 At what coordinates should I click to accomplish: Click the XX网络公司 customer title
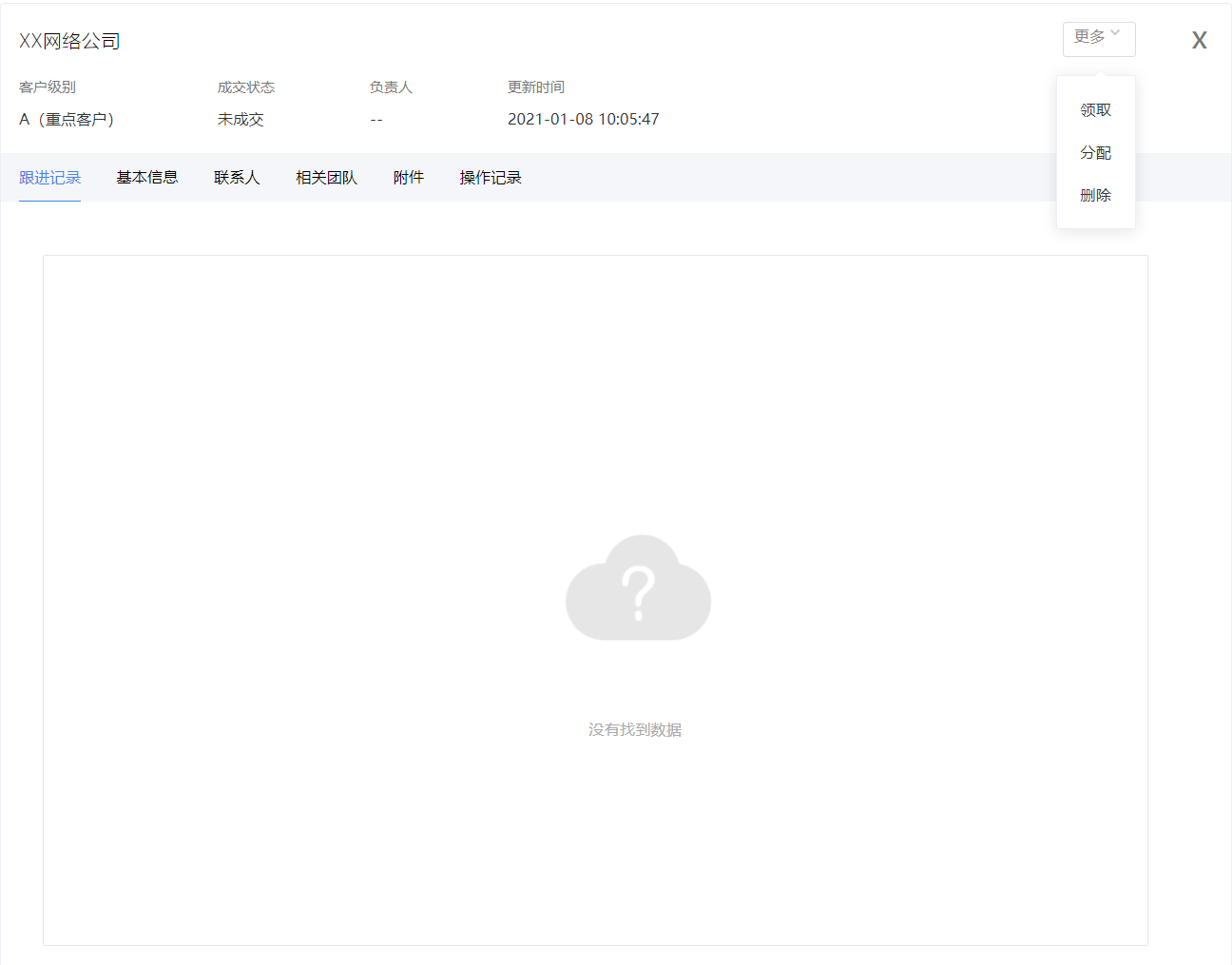point(69,41)
